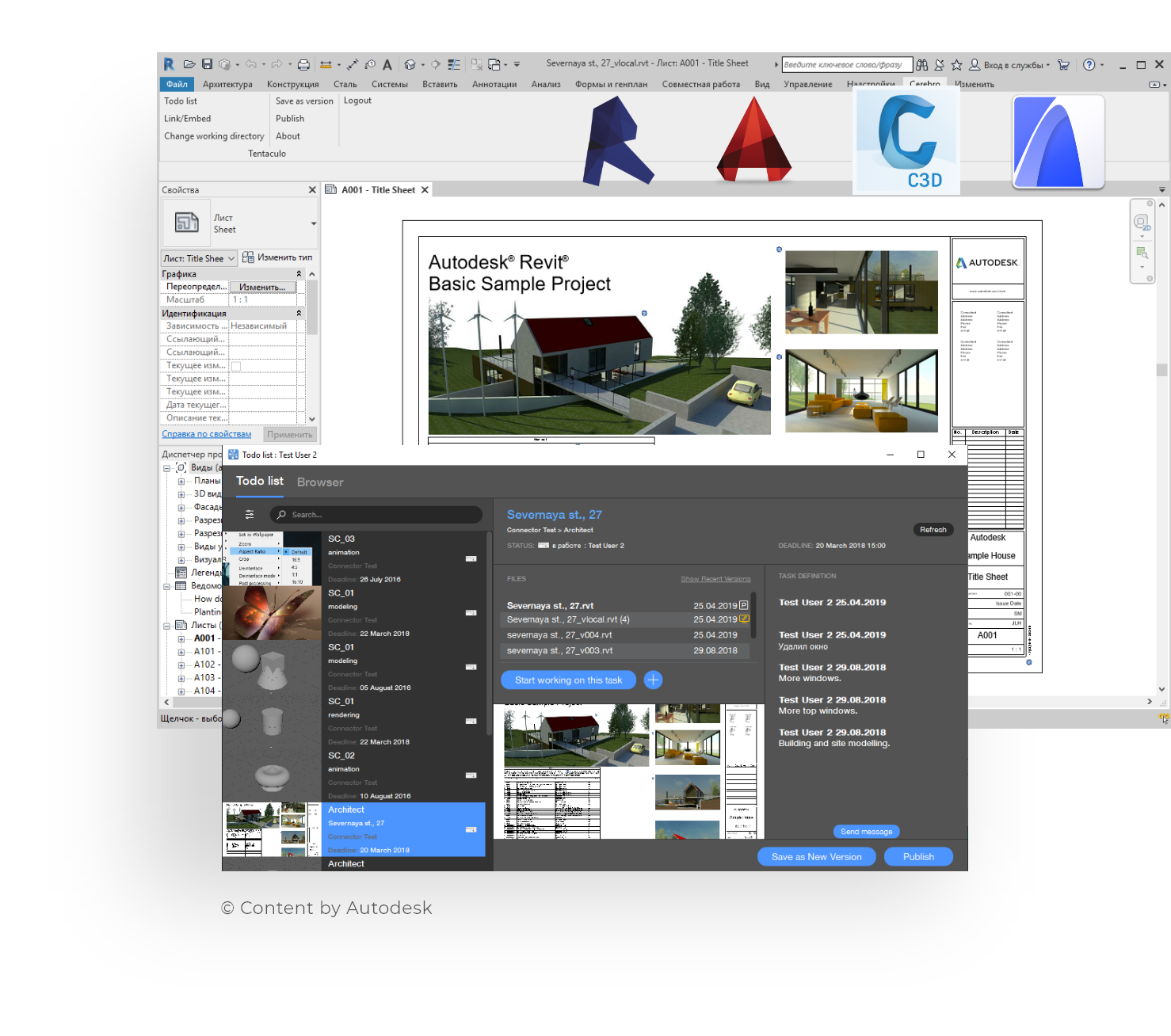Screen dimensions: 1171x1036
Task: Click the binoculars search icon
Action: (922, 65)
